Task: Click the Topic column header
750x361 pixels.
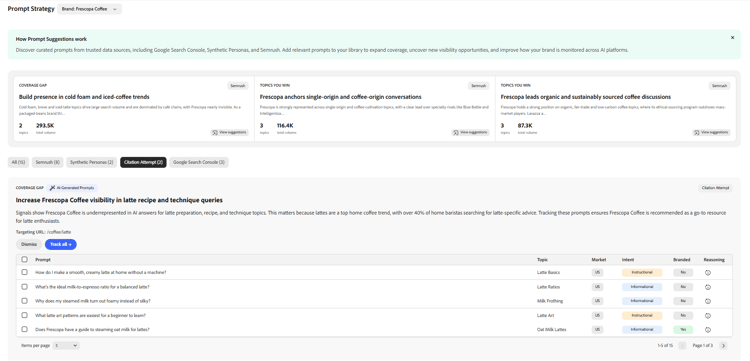Action: click(x=542, y=260)
